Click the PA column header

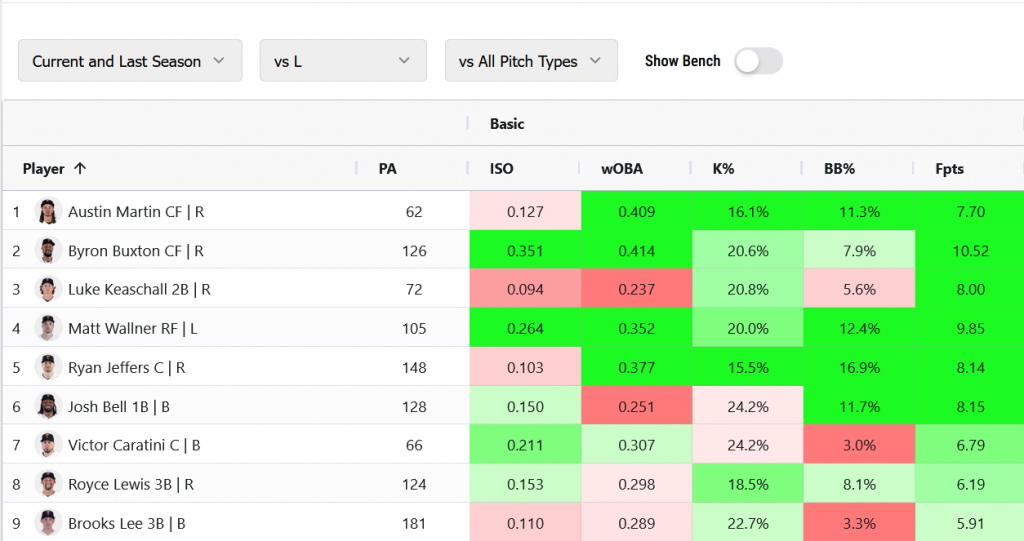pyautogui.click(x=388, y=169)
